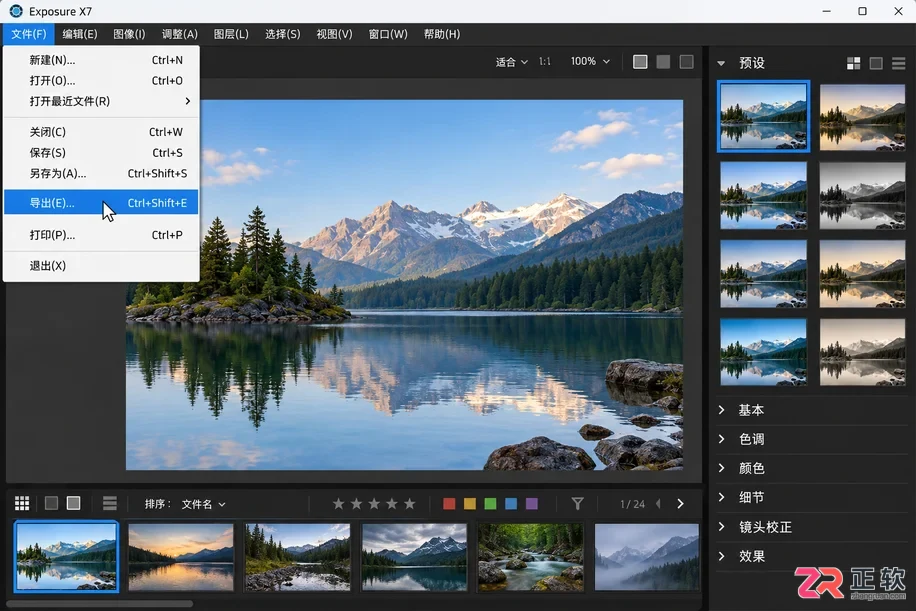This screenshot has width=916, height=611.
Task: Open the 100% zoom dropdown
Action: (590, 61)
